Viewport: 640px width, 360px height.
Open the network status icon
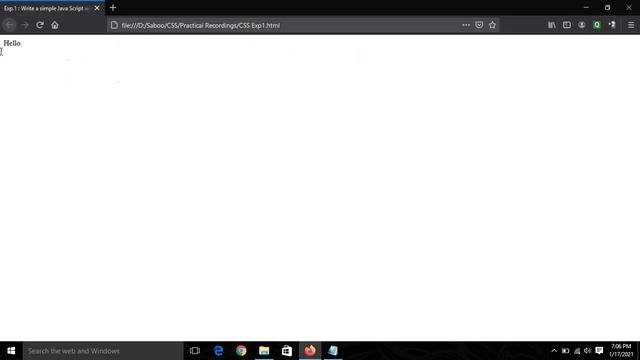[x=577, y=351]
